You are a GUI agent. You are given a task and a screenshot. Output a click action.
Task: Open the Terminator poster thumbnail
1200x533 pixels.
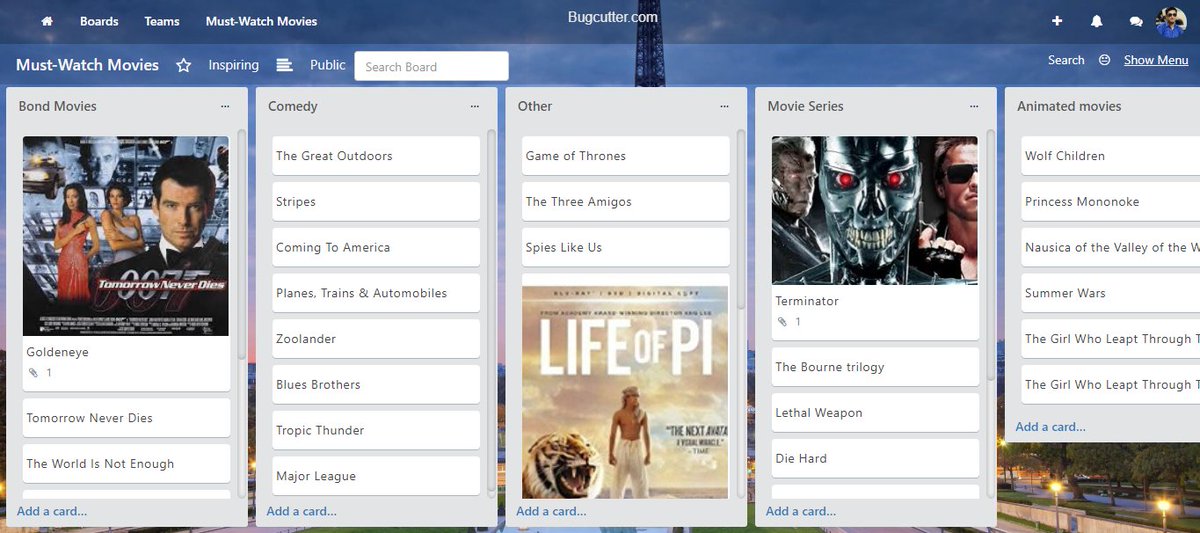coord(875,211)
